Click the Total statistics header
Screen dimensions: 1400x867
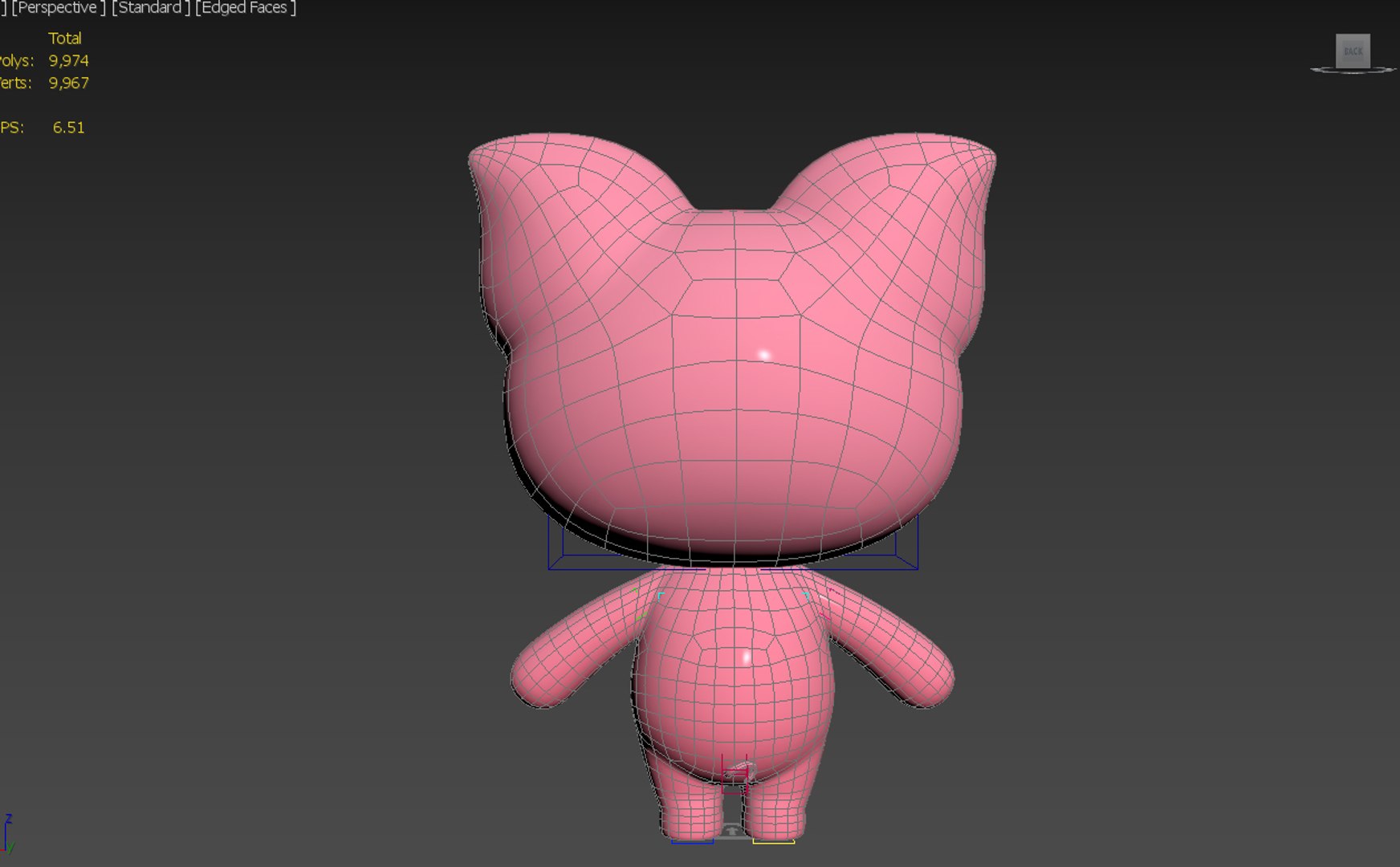(64, 38)
